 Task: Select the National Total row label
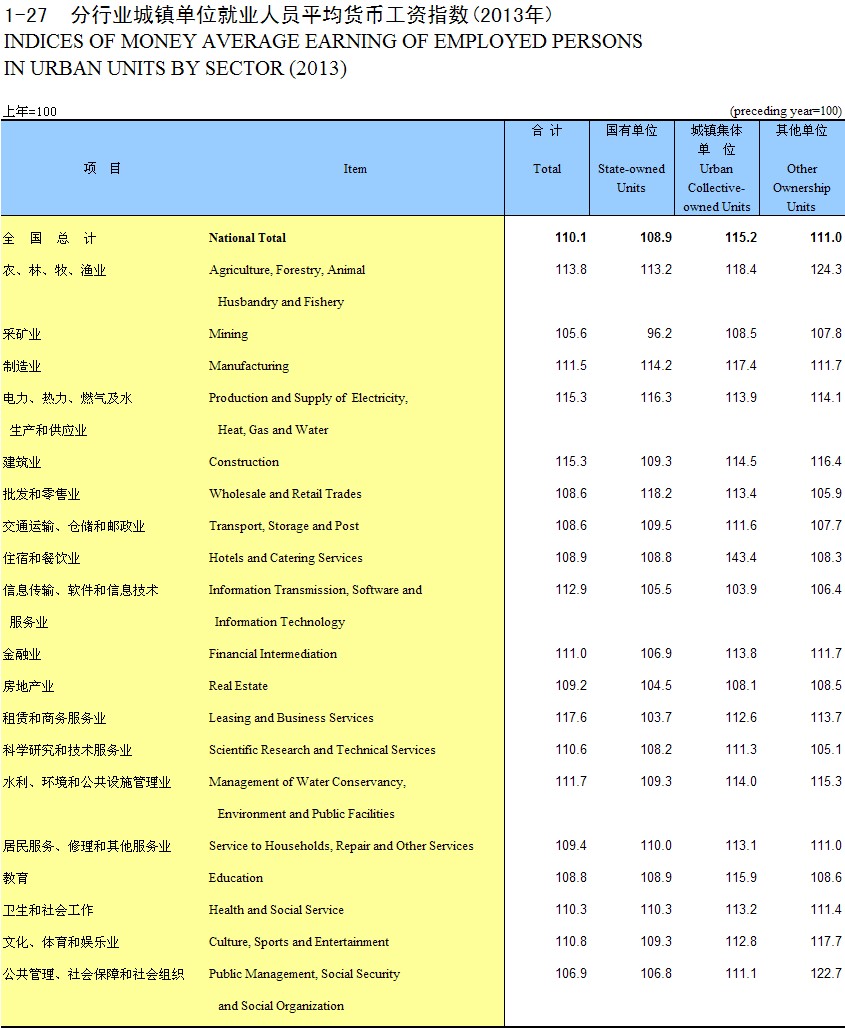(247, 237)
